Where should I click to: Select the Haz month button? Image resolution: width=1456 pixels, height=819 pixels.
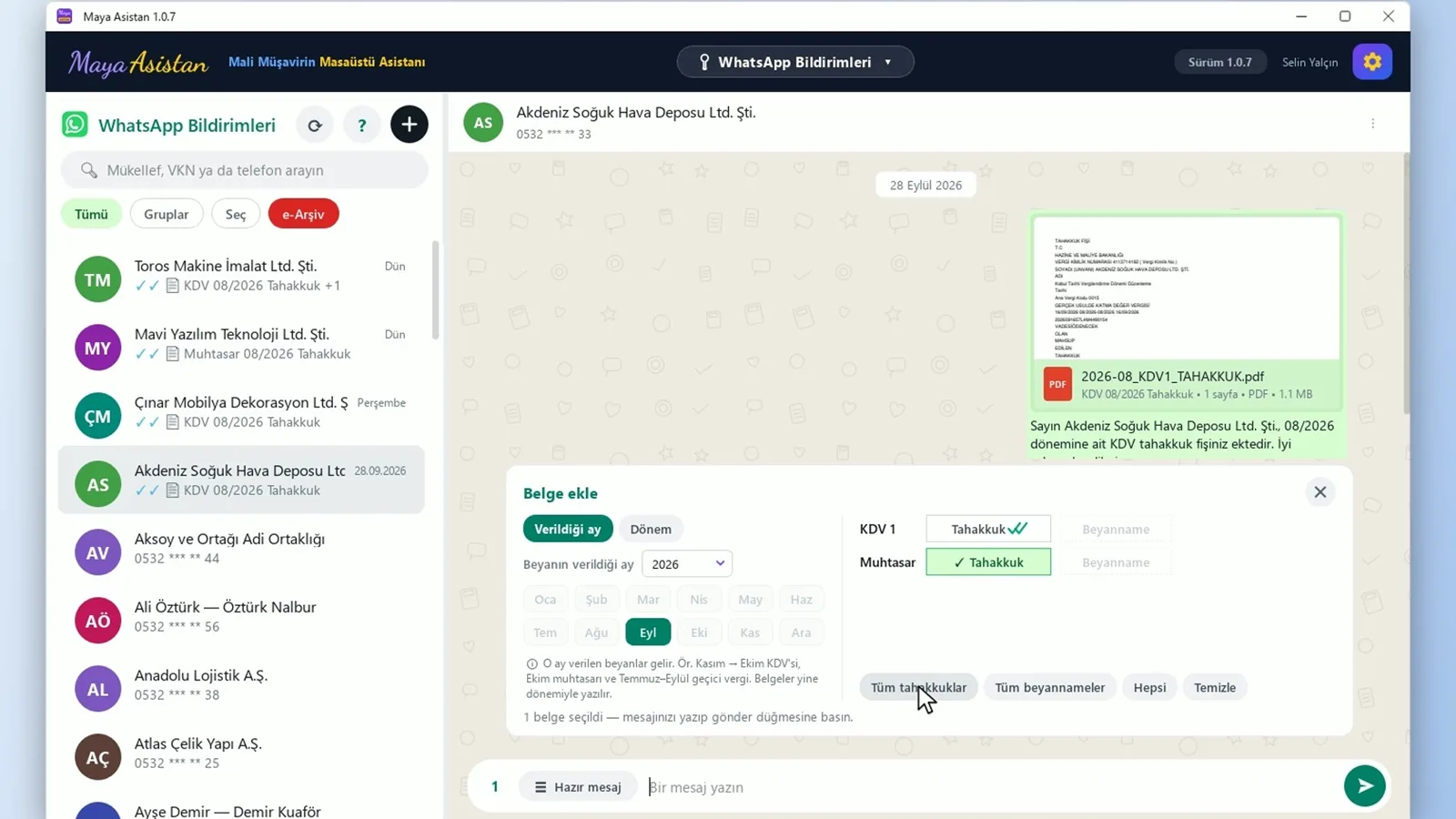tap(801, 599)
